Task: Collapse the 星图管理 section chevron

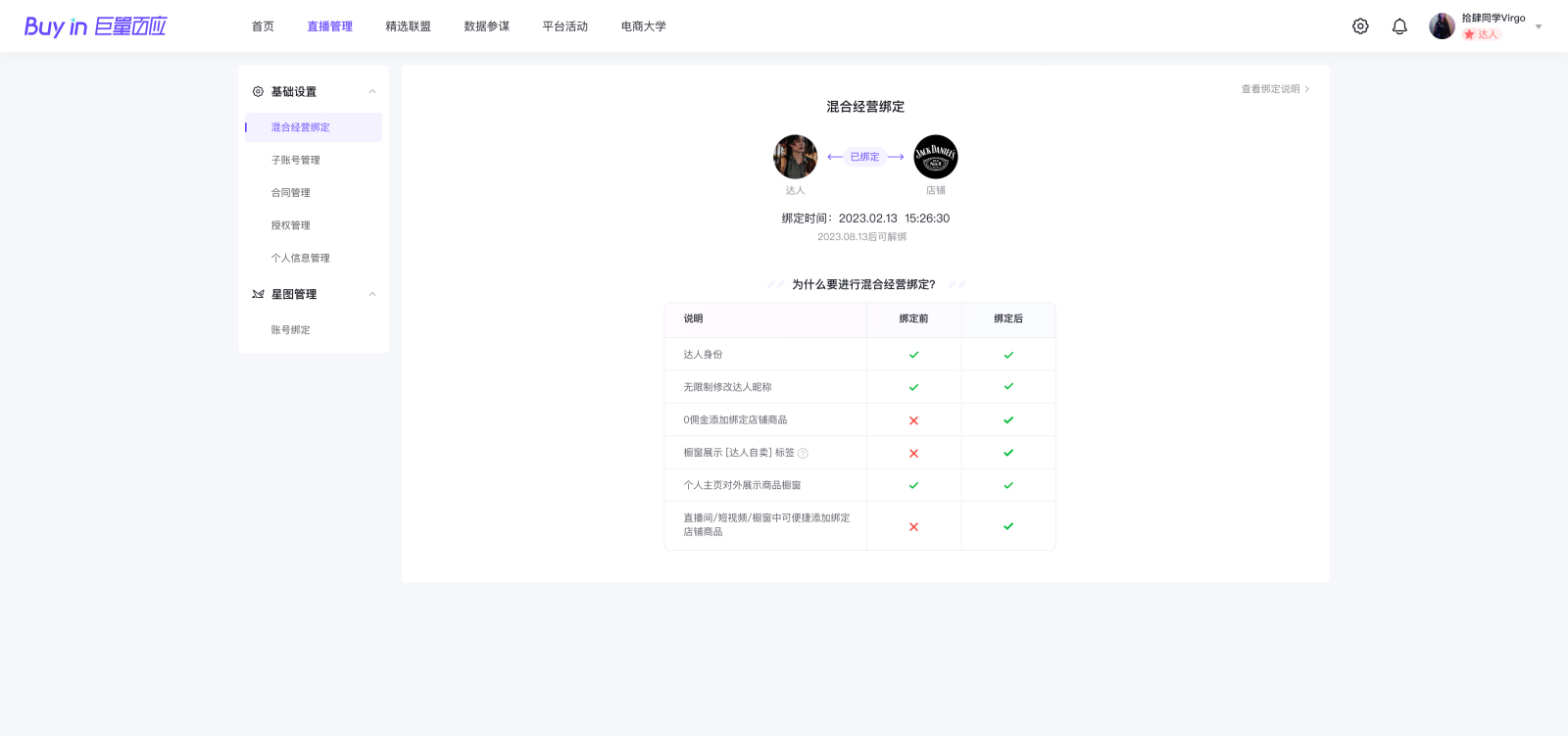Action: (372, 294)
